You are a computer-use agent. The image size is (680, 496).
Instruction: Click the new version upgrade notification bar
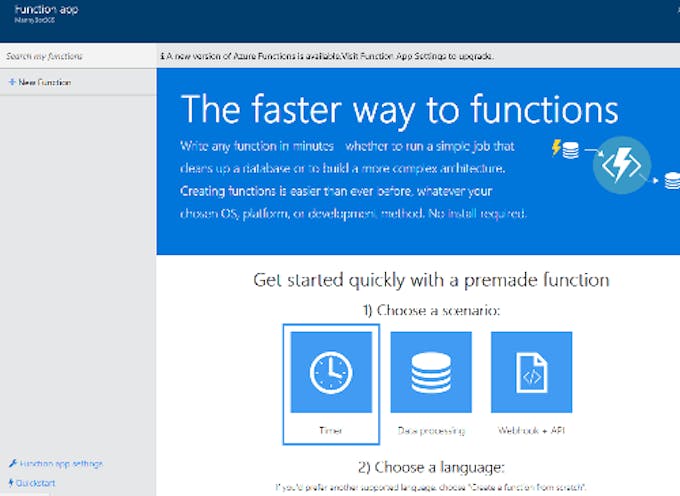pyautogui.click(x=418, y=56)
